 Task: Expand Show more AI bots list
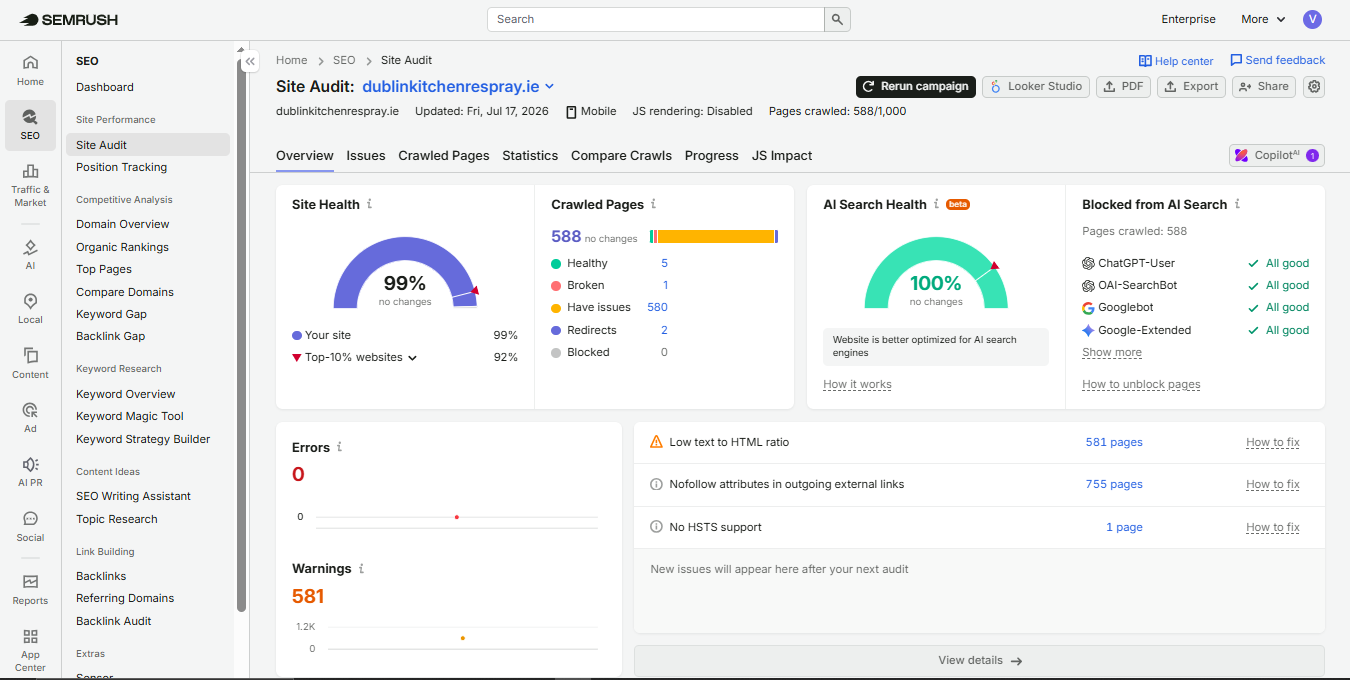tap(1111, 352)
